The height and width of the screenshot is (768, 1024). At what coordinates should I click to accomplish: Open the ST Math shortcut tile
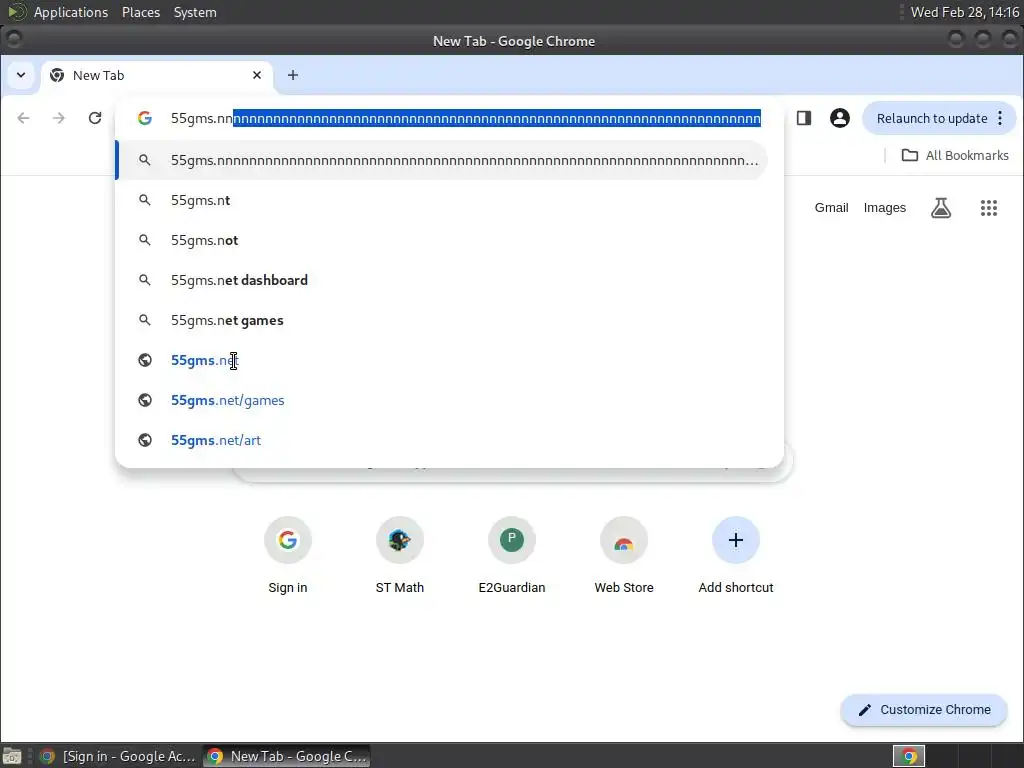400,555
